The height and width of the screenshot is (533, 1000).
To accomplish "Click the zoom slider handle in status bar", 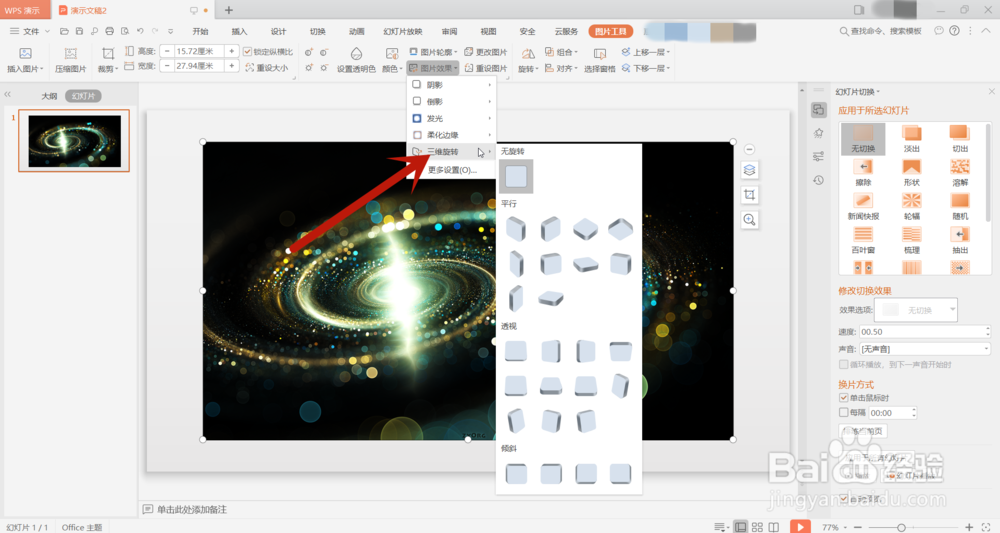I will click(x=901, y=527).
